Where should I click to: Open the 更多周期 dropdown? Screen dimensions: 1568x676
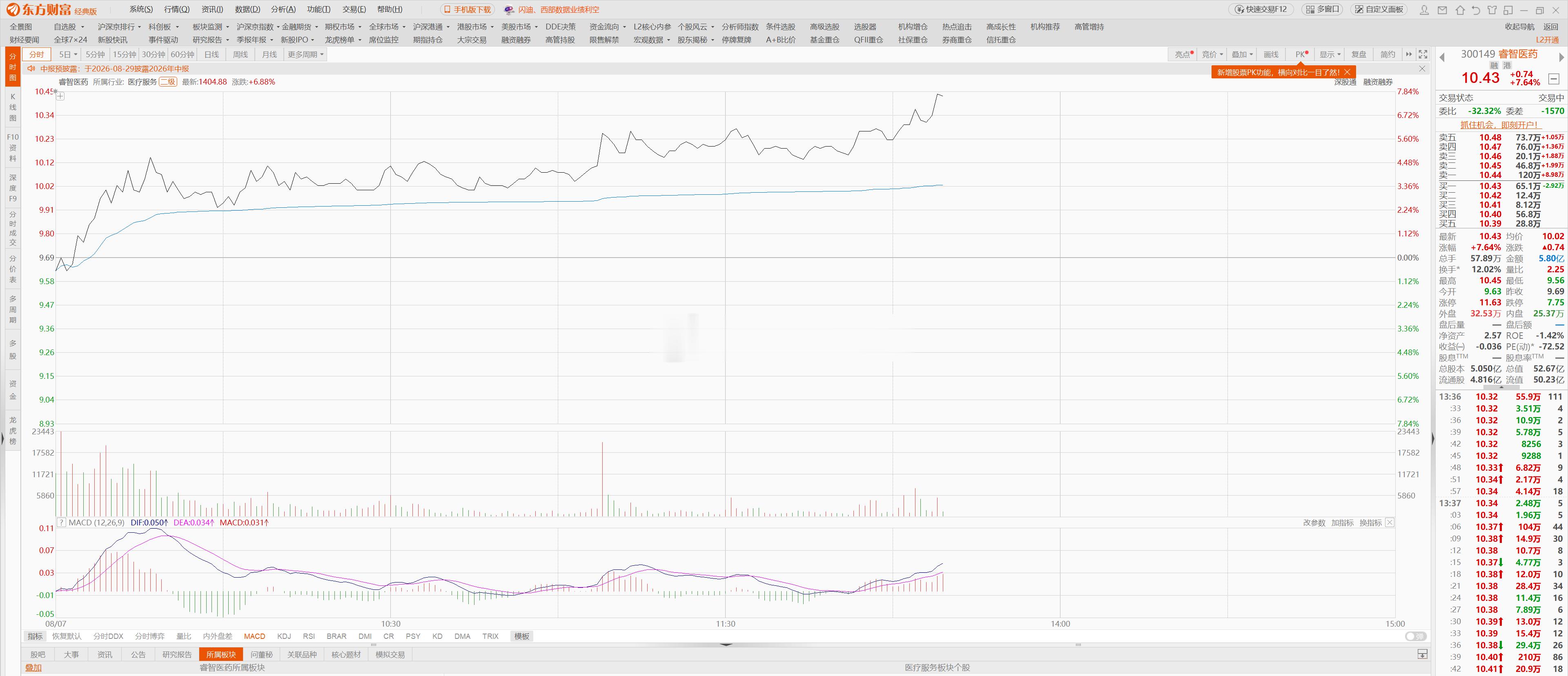point(306,54)
